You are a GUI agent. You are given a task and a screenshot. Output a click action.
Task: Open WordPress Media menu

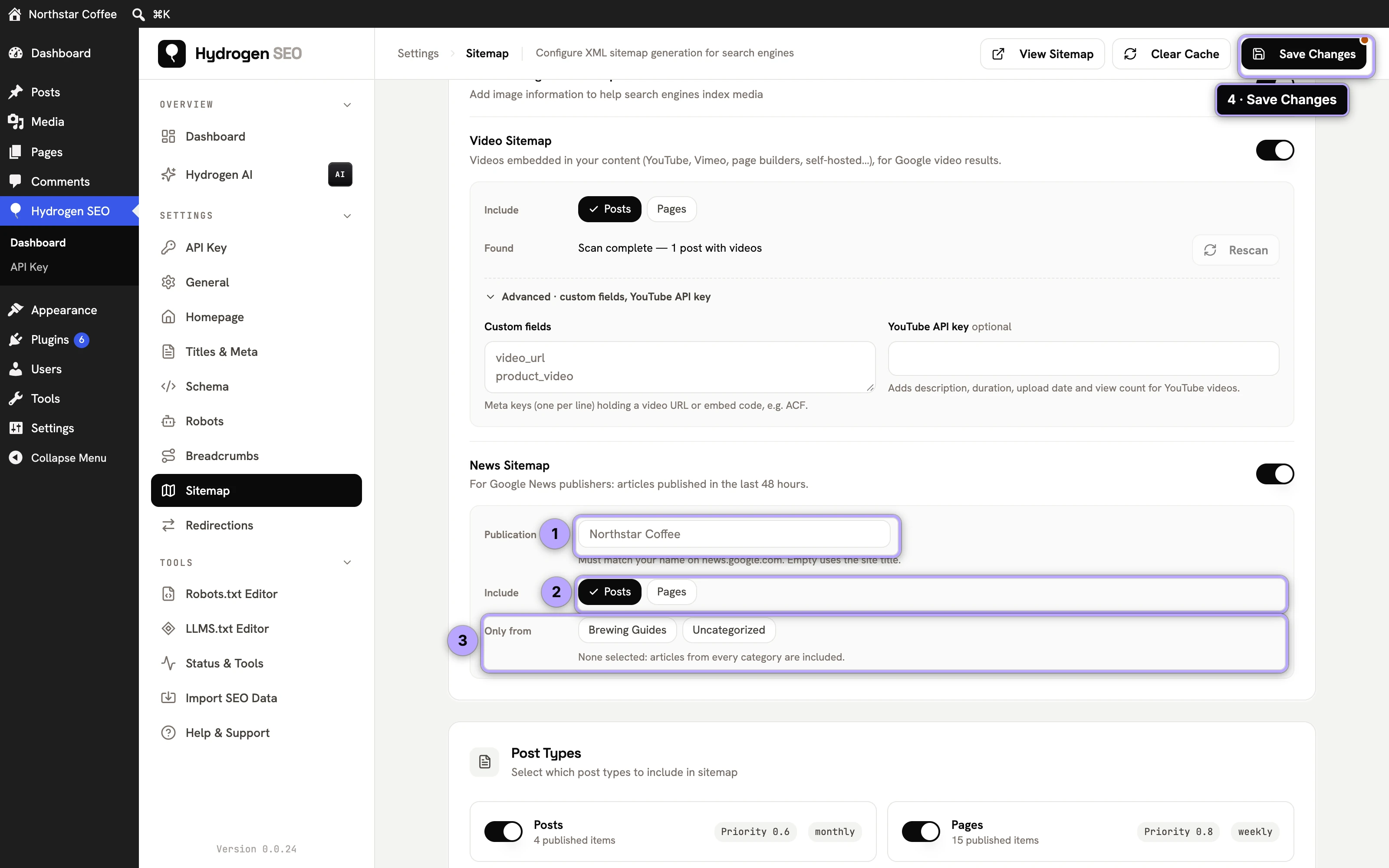[x=69, y=122]
